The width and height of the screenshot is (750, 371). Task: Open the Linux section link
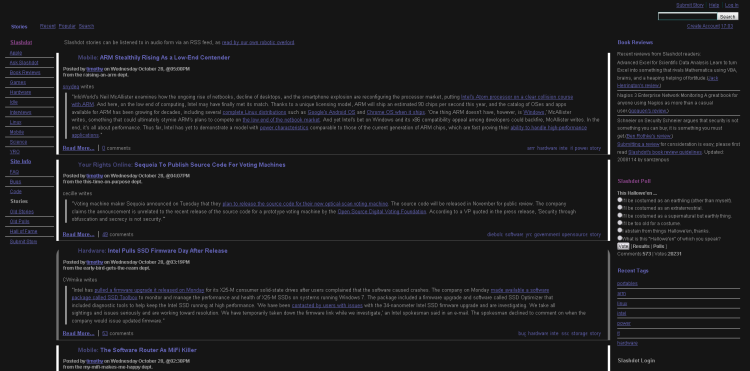point(15,122)
